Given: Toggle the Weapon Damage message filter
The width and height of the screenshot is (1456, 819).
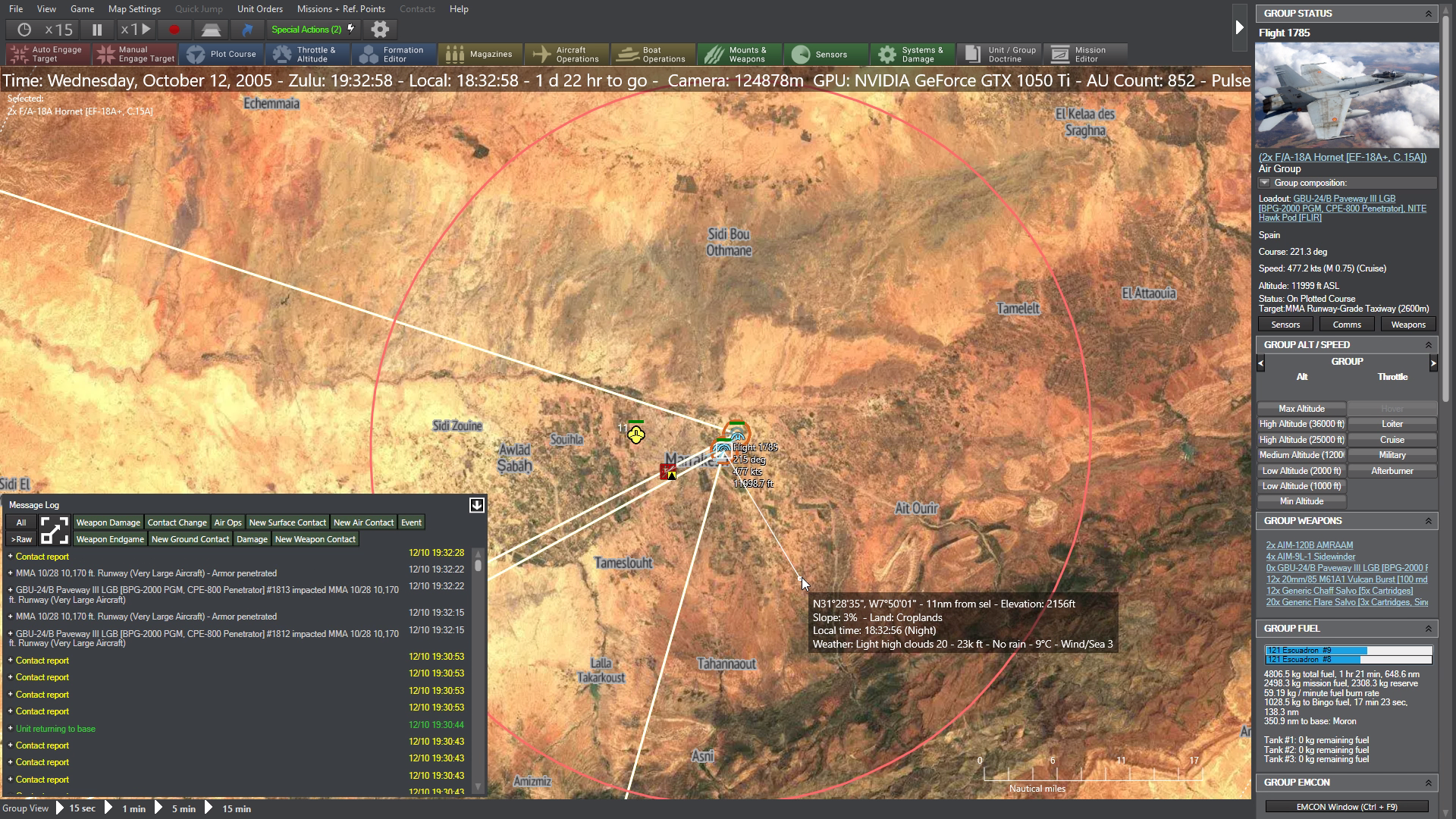Looking at the screenshot, I should pyautogui.click(x=108, y=522).
